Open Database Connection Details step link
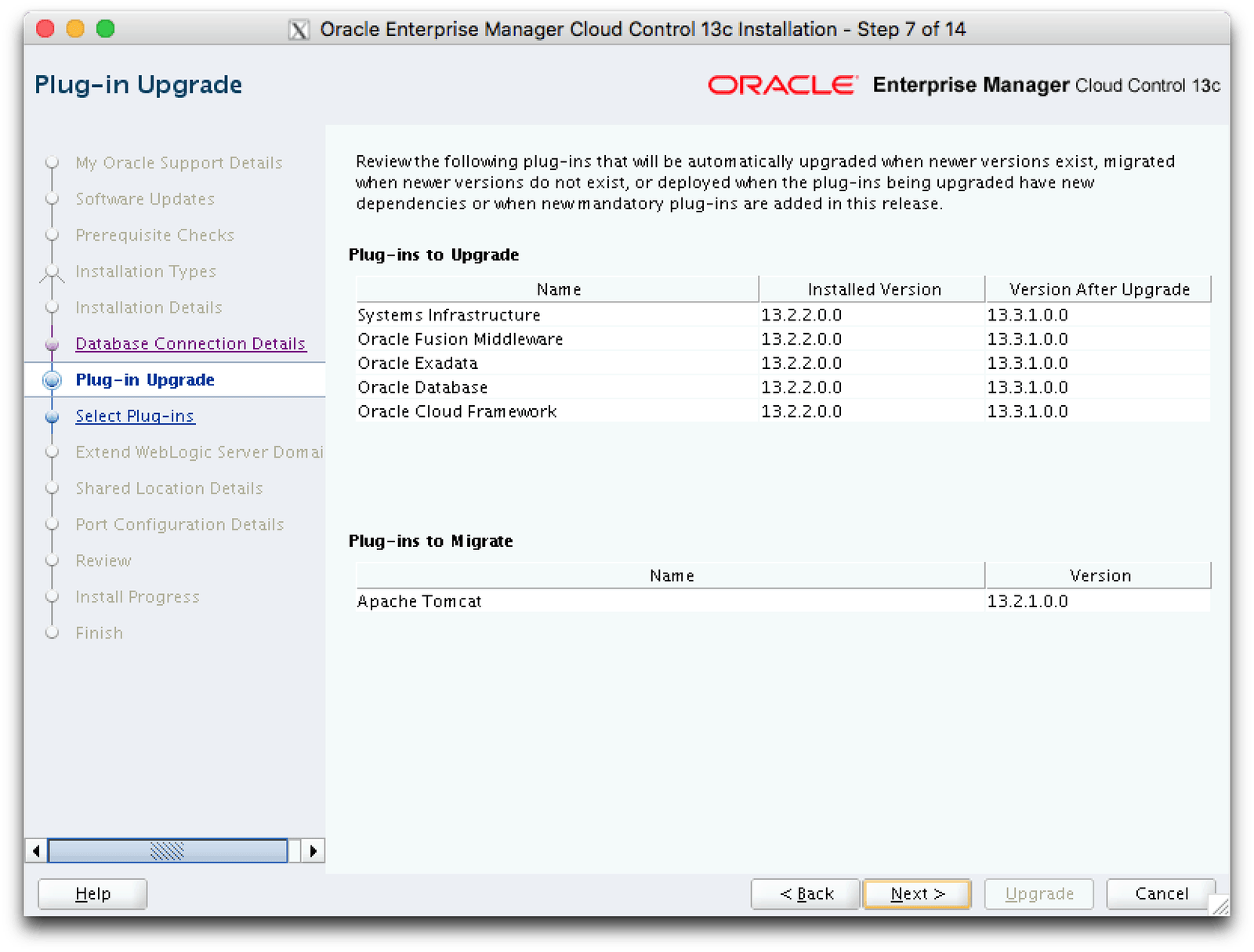This screenshot has height=952, width=1254. point(190,344)
